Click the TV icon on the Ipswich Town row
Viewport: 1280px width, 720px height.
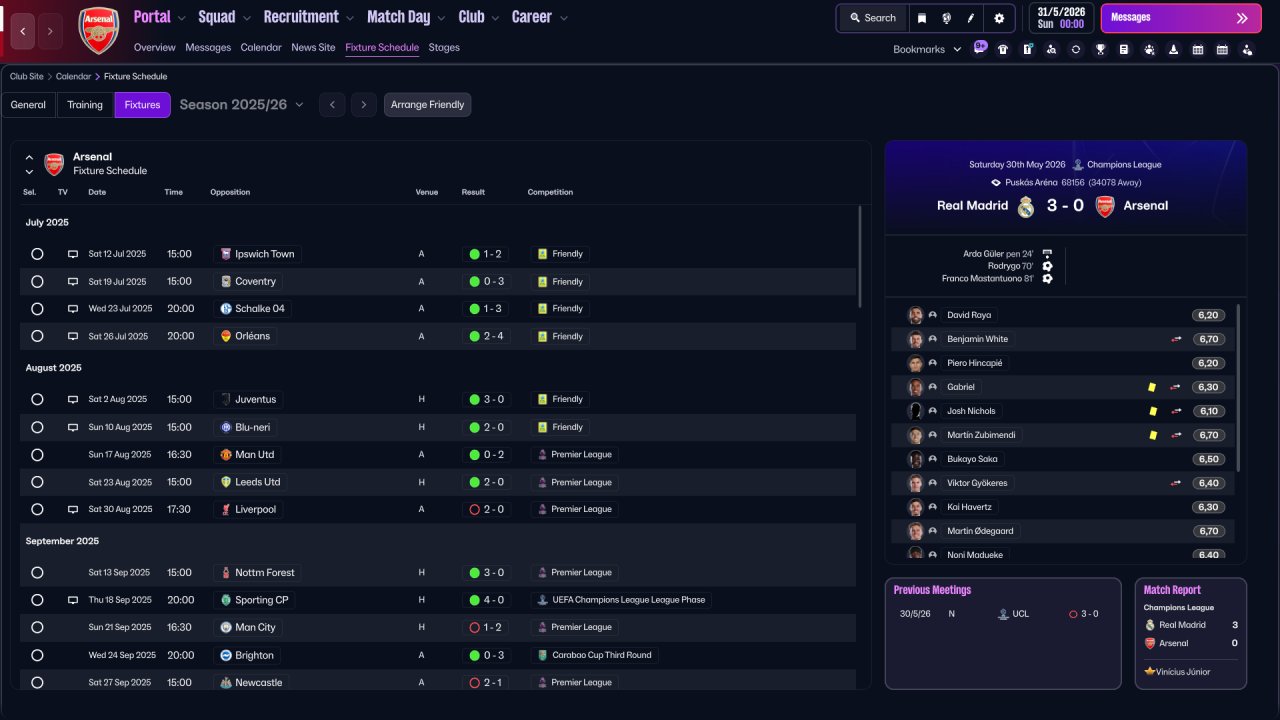73,254
